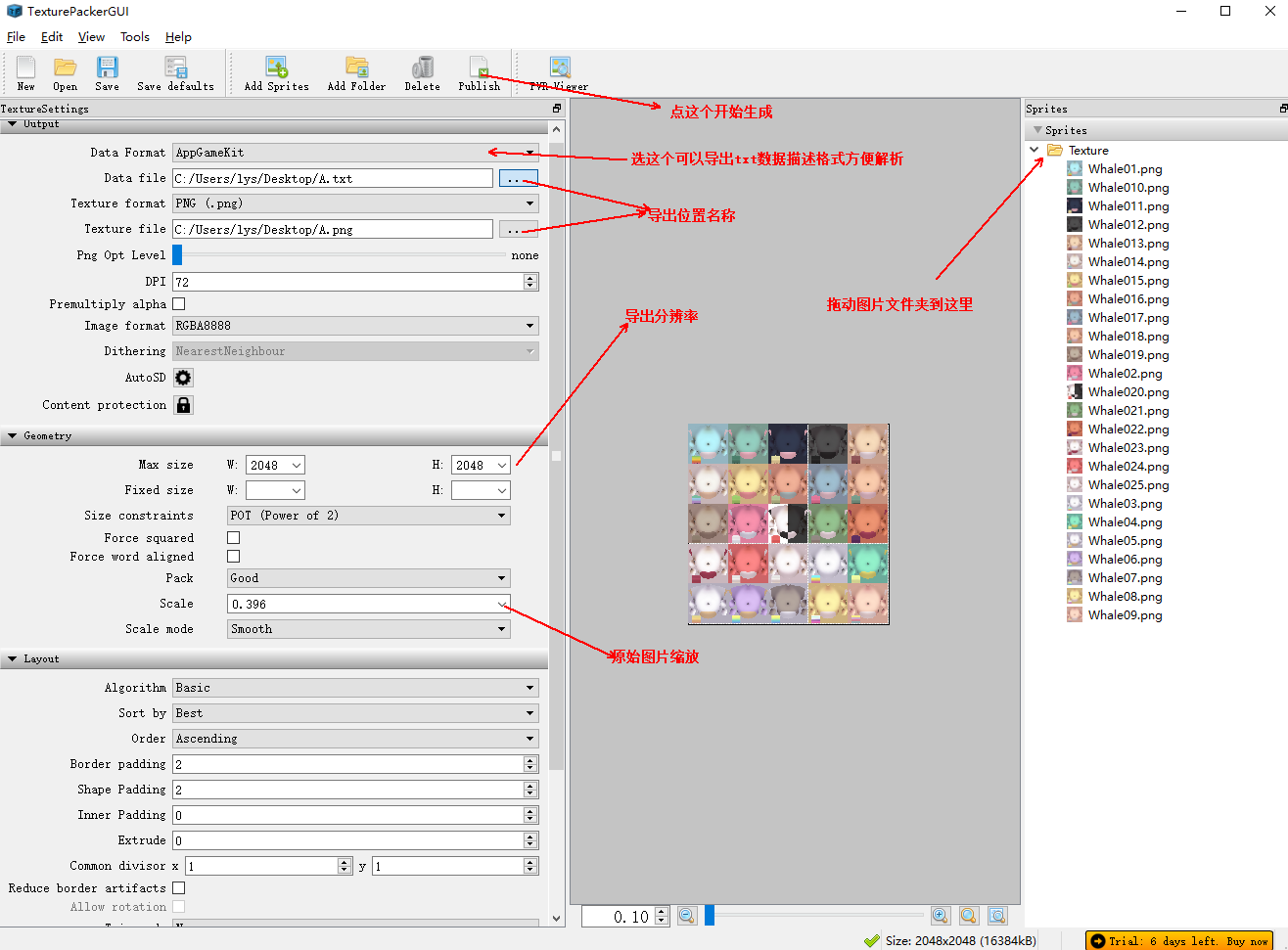Screen dimensions: 1288x950
Task: Click the Save defaults toolbar icon
Action: [x=175, y=72]
